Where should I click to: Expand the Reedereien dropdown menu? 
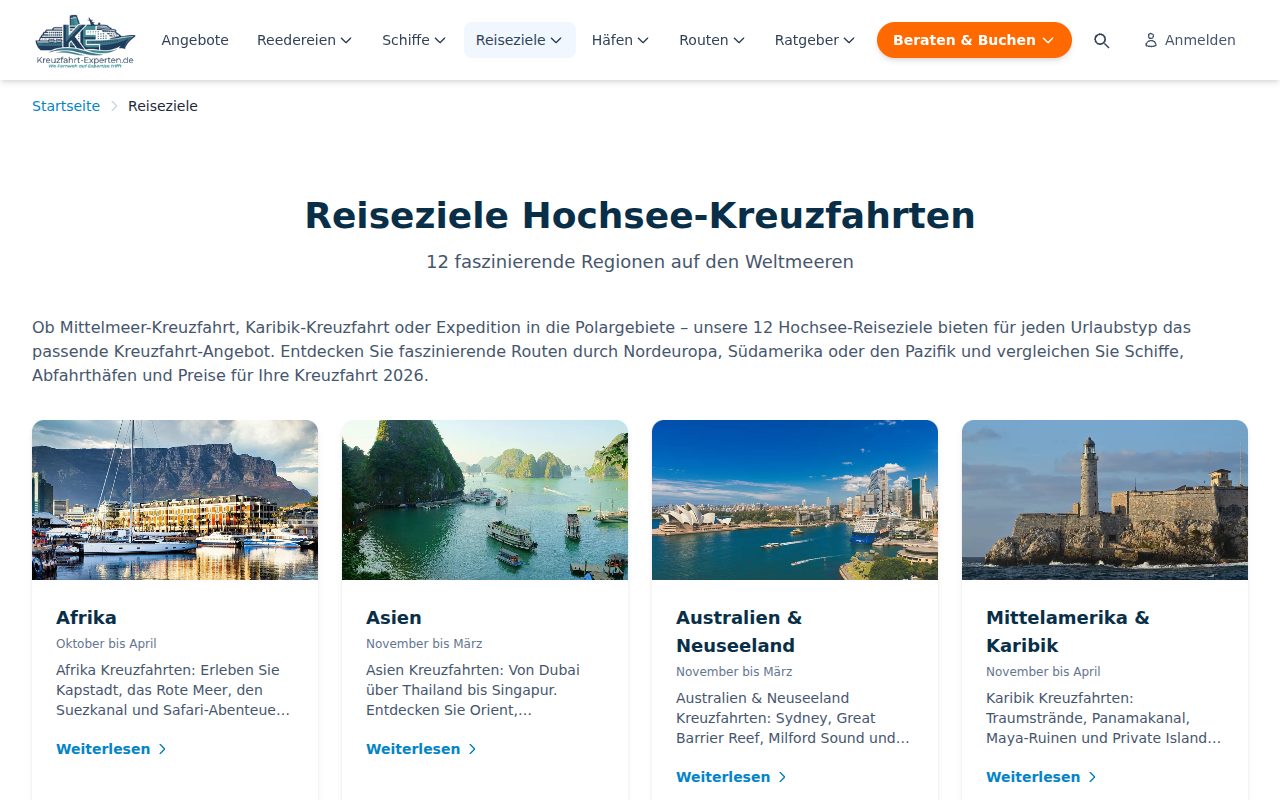coord(305,40)
